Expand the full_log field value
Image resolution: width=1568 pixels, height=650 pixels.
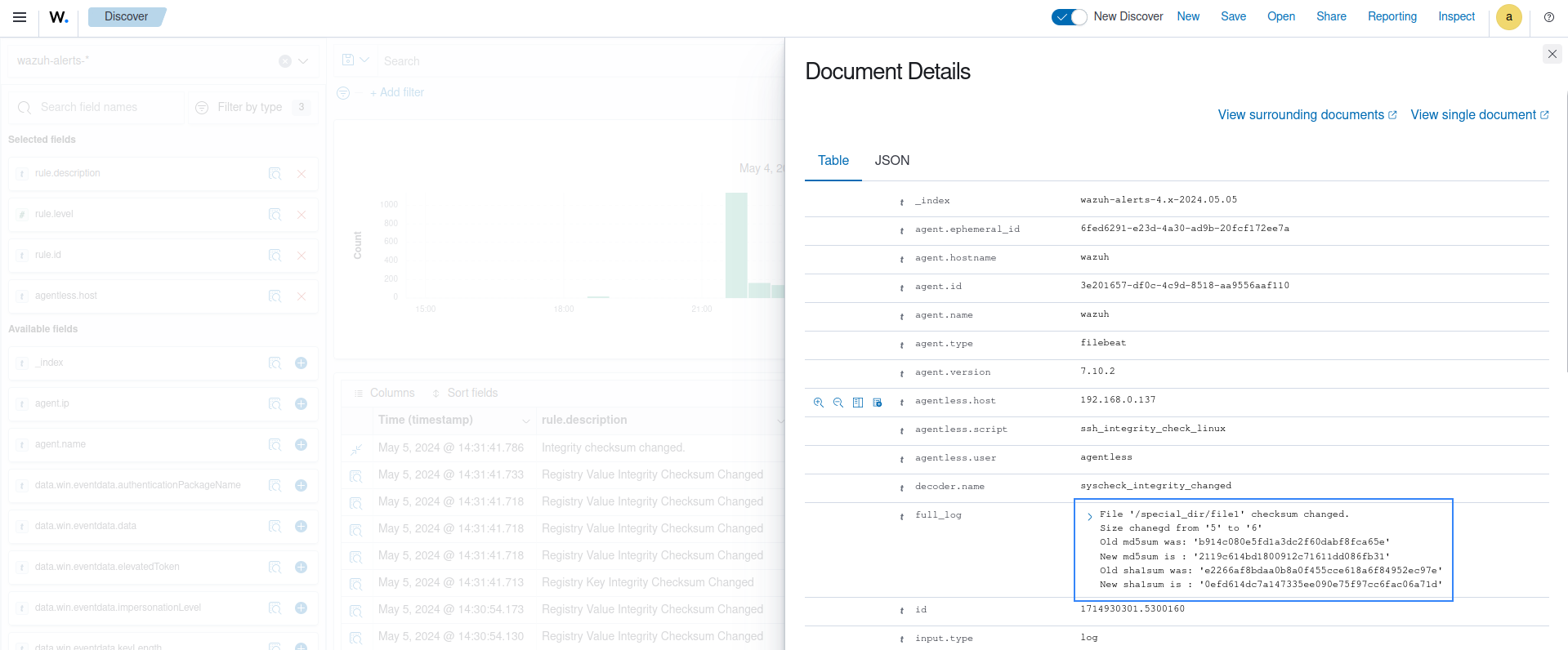coord(1089,516)
